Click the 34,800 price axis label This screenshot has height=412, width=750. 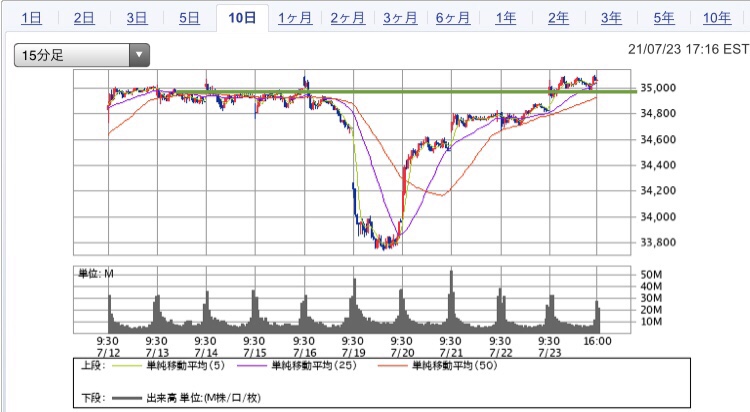tap(658, 113)
